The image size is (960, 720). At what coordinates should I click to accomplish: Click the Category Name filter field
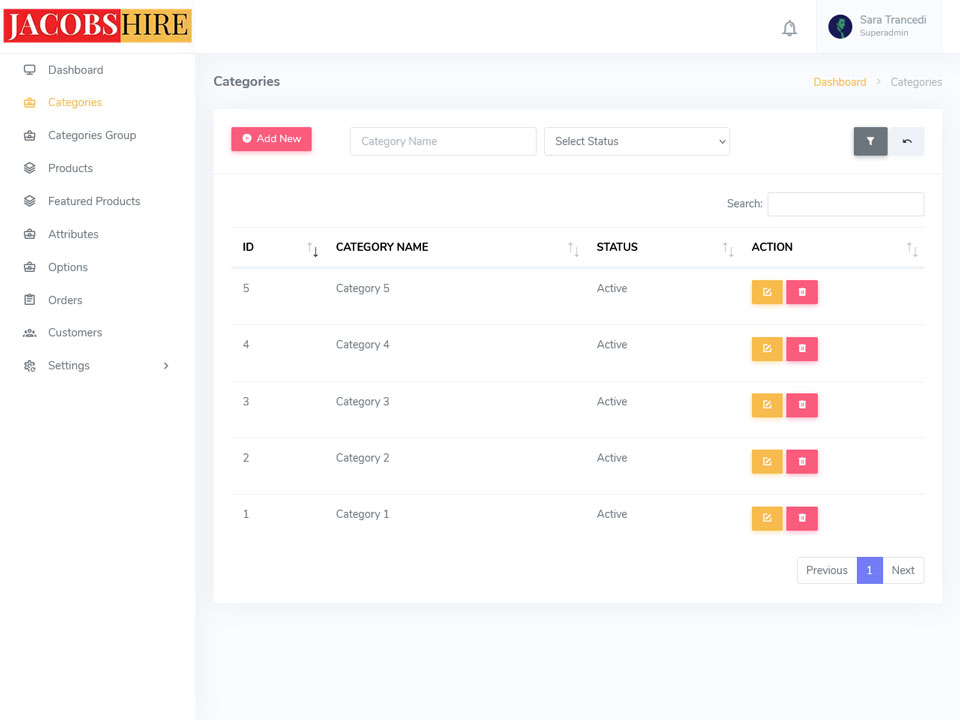443,141
